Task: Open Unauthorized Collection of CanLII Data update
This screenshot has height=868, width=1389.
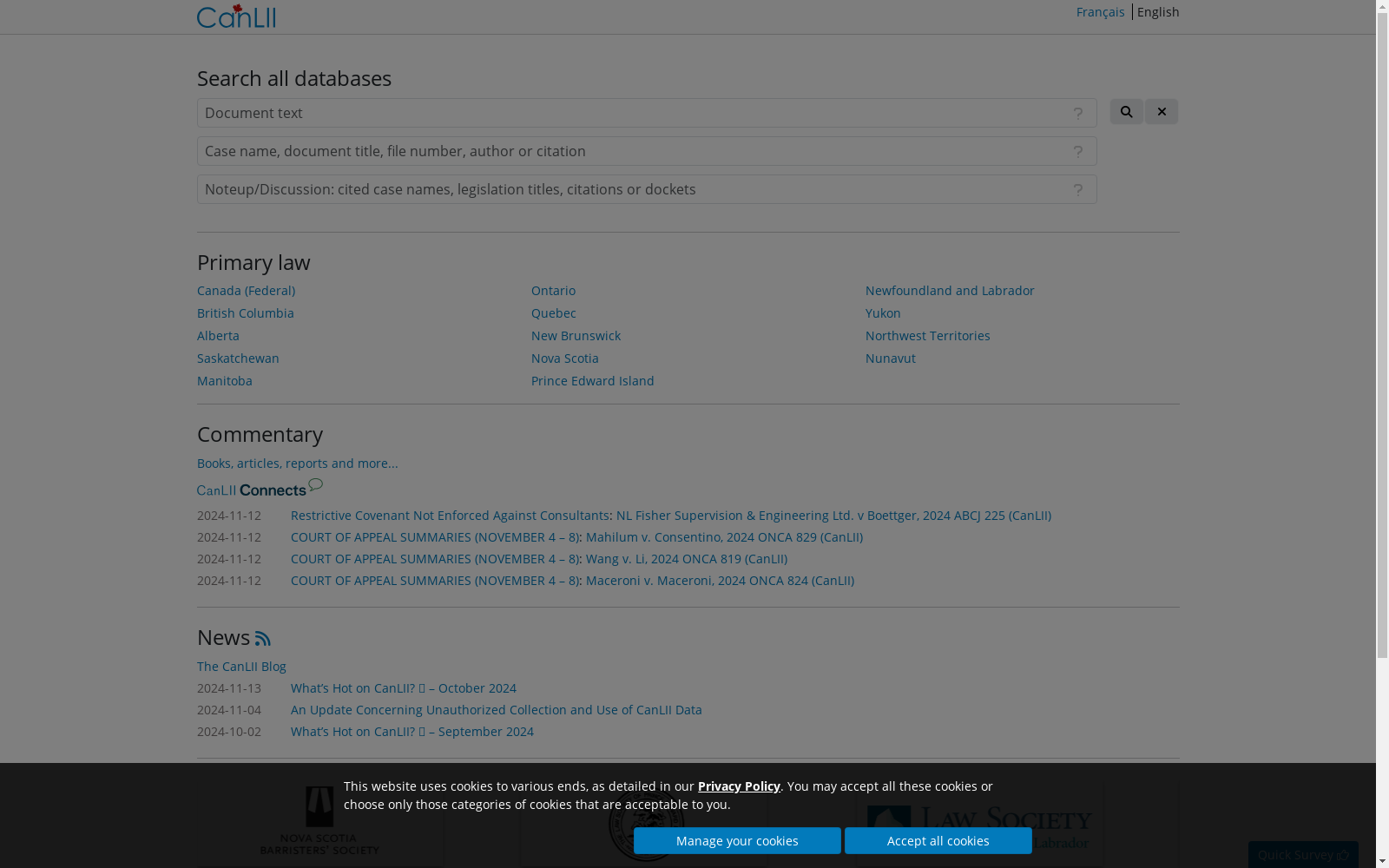Action: [x=497, y=710]
